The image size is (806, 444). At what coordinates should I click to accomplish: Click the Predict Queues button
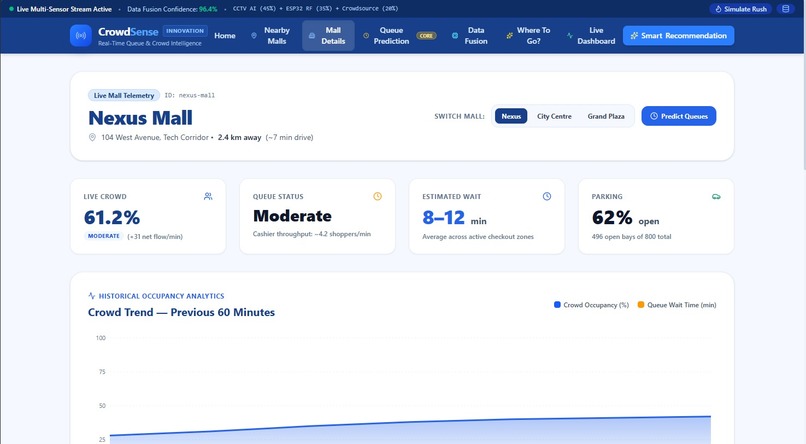coord(679,116)
